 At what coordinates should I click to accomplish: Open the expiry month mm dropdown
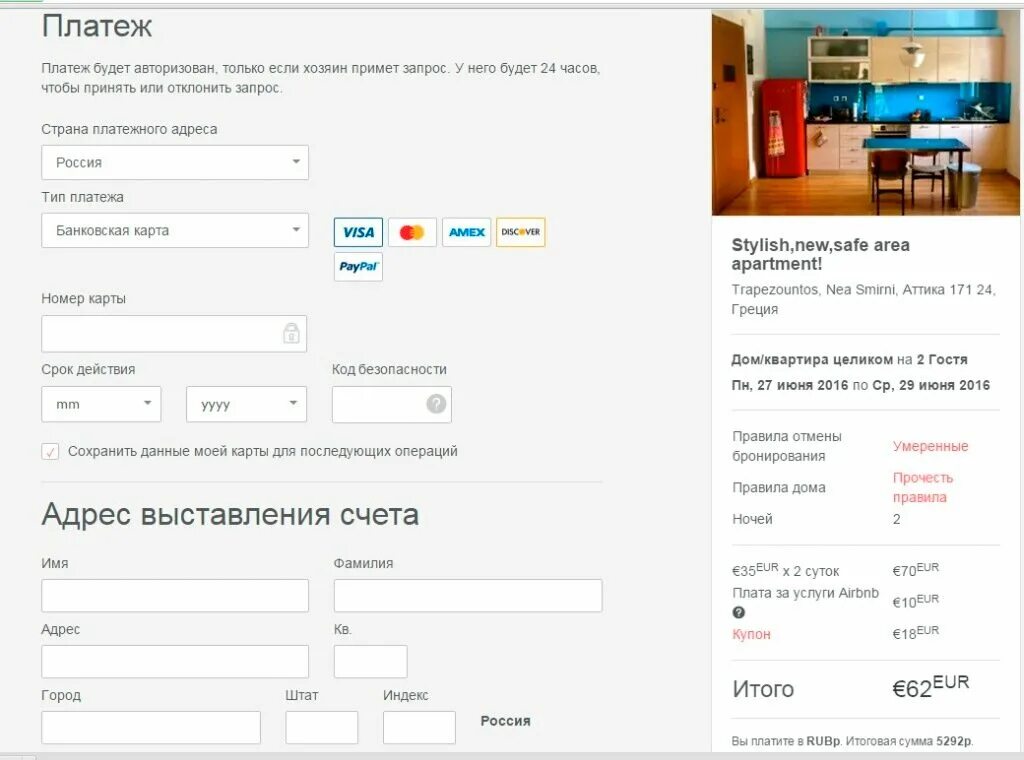click(x=101, y=404)
